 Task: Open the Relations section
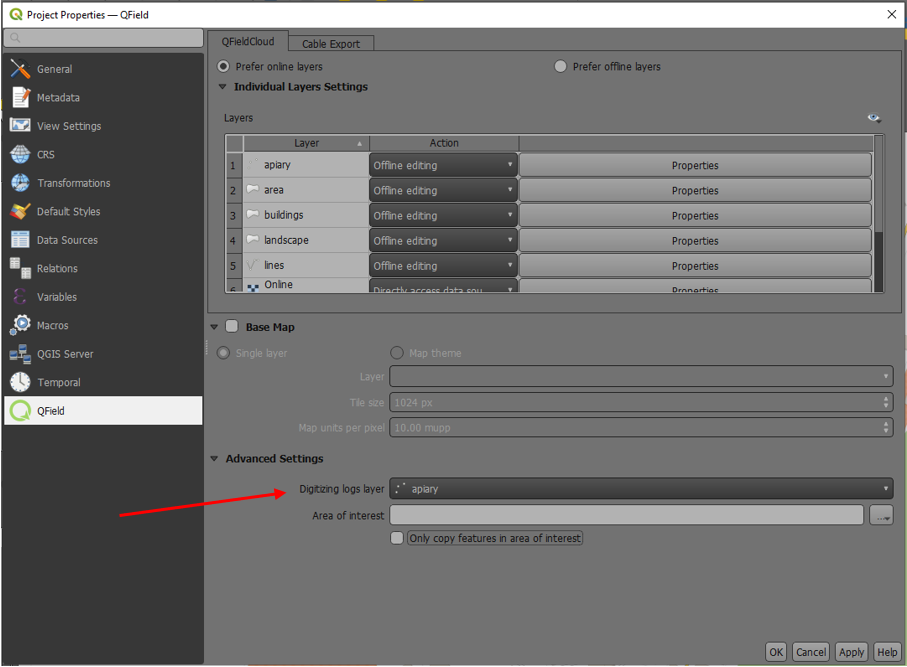[x=104, y=268]
